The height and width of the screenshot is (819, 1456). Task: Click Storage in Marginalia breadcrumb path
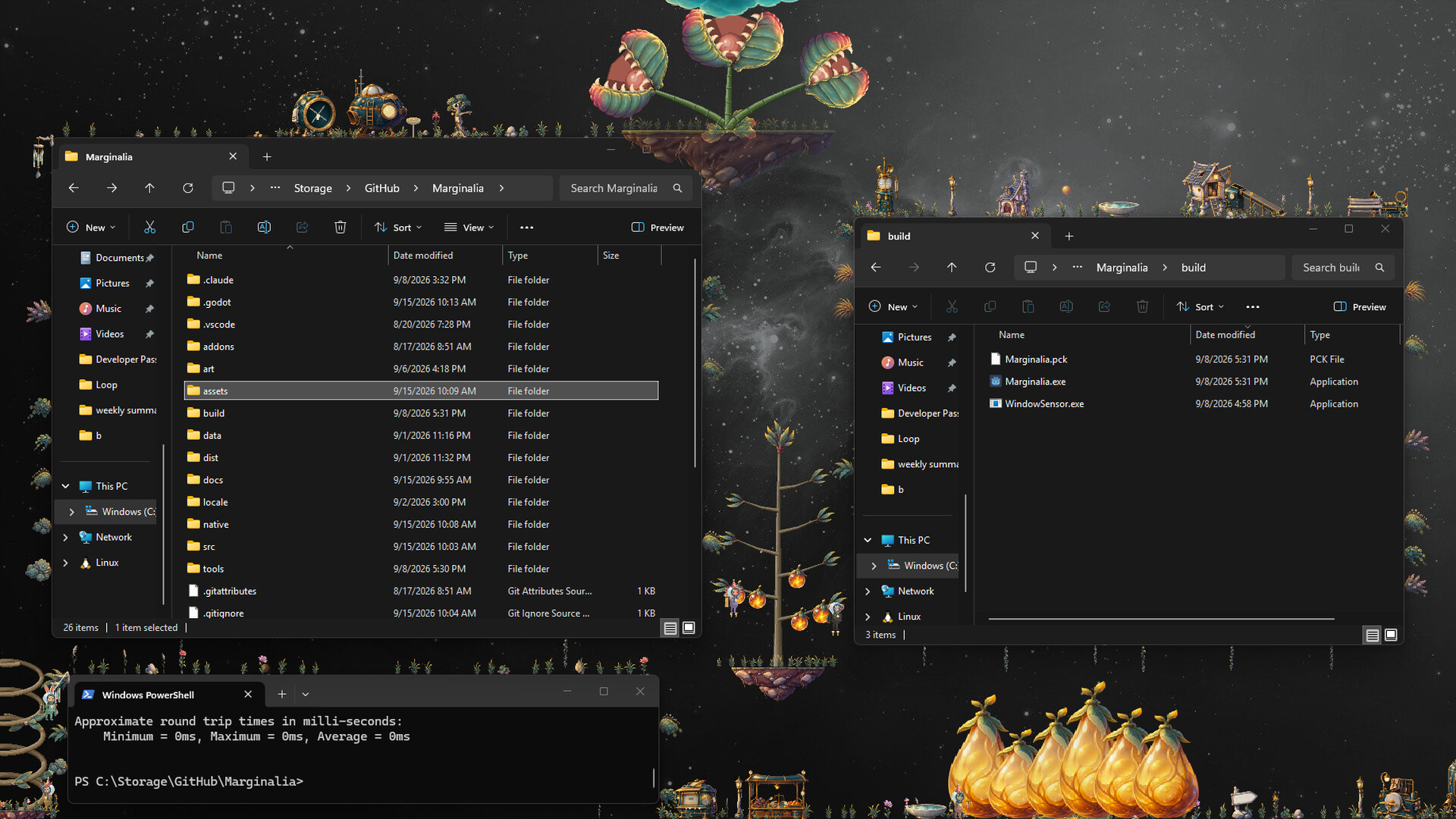pyautogui.click(x=313, y=188)
